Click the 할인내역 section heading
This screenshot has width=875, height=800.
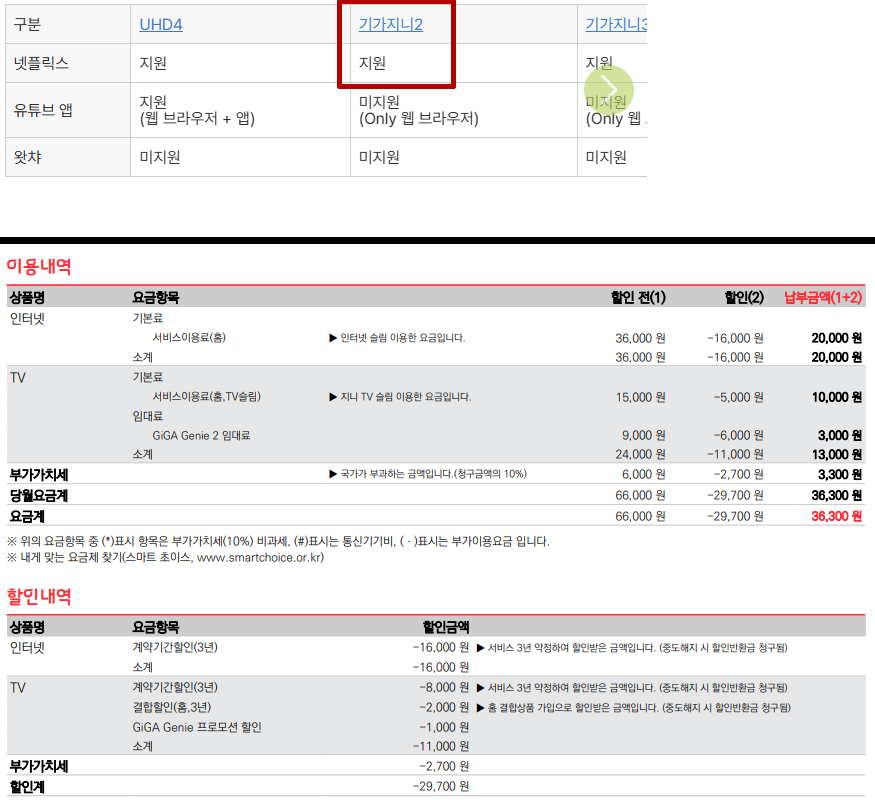(x=39, y=596)
